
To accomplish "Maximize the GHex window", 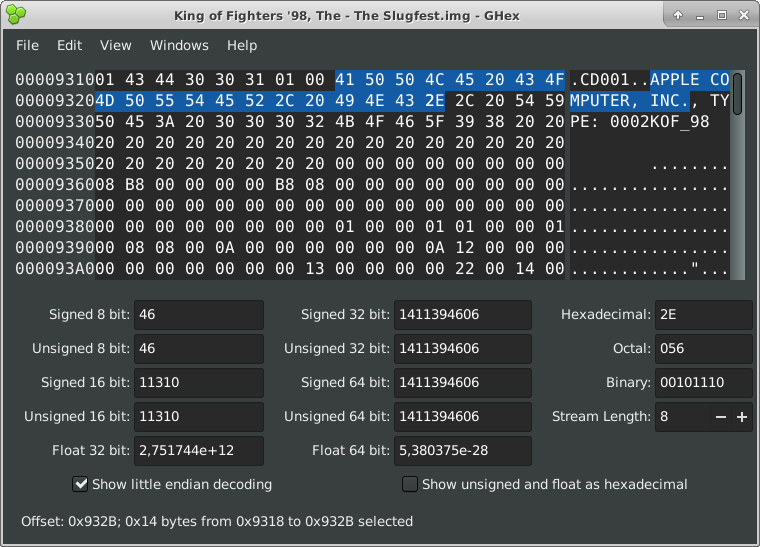I will pos(722,16).
